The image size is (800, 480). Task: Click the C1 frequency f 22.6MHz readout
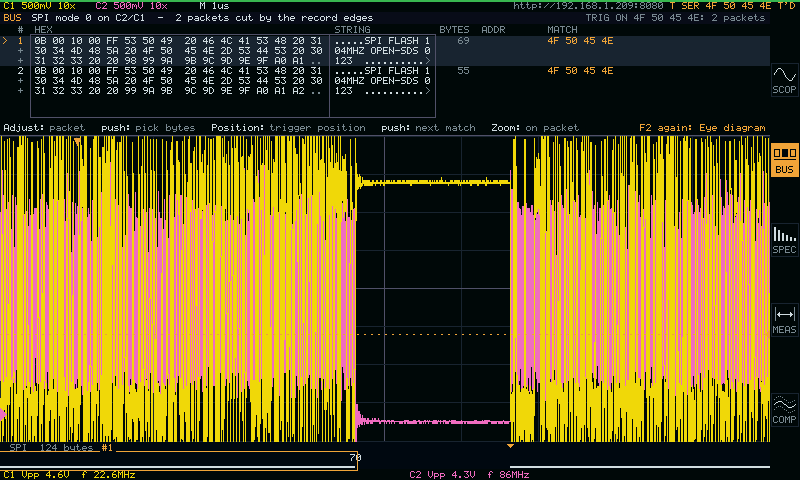(x=108, y=474)
